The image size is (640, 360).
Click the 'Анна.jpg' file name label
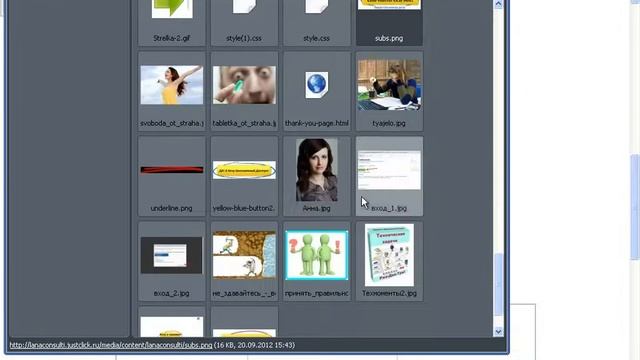(316, 208)
